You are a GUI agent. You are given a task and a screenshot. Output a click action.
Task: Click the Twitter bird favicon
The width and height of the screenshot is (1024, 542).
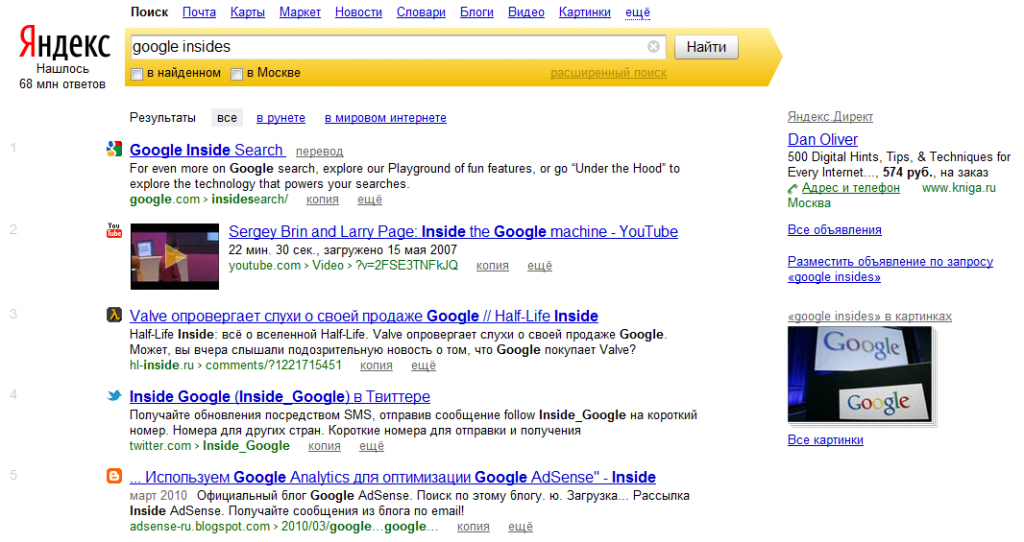(x=114, y=395)
